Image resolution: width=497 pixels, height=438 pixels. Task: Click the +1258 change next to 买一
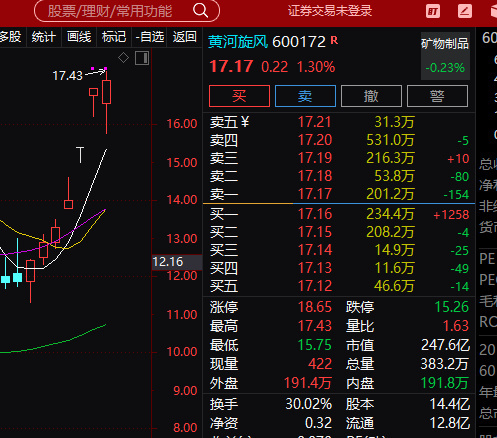[x=451, y=215]
